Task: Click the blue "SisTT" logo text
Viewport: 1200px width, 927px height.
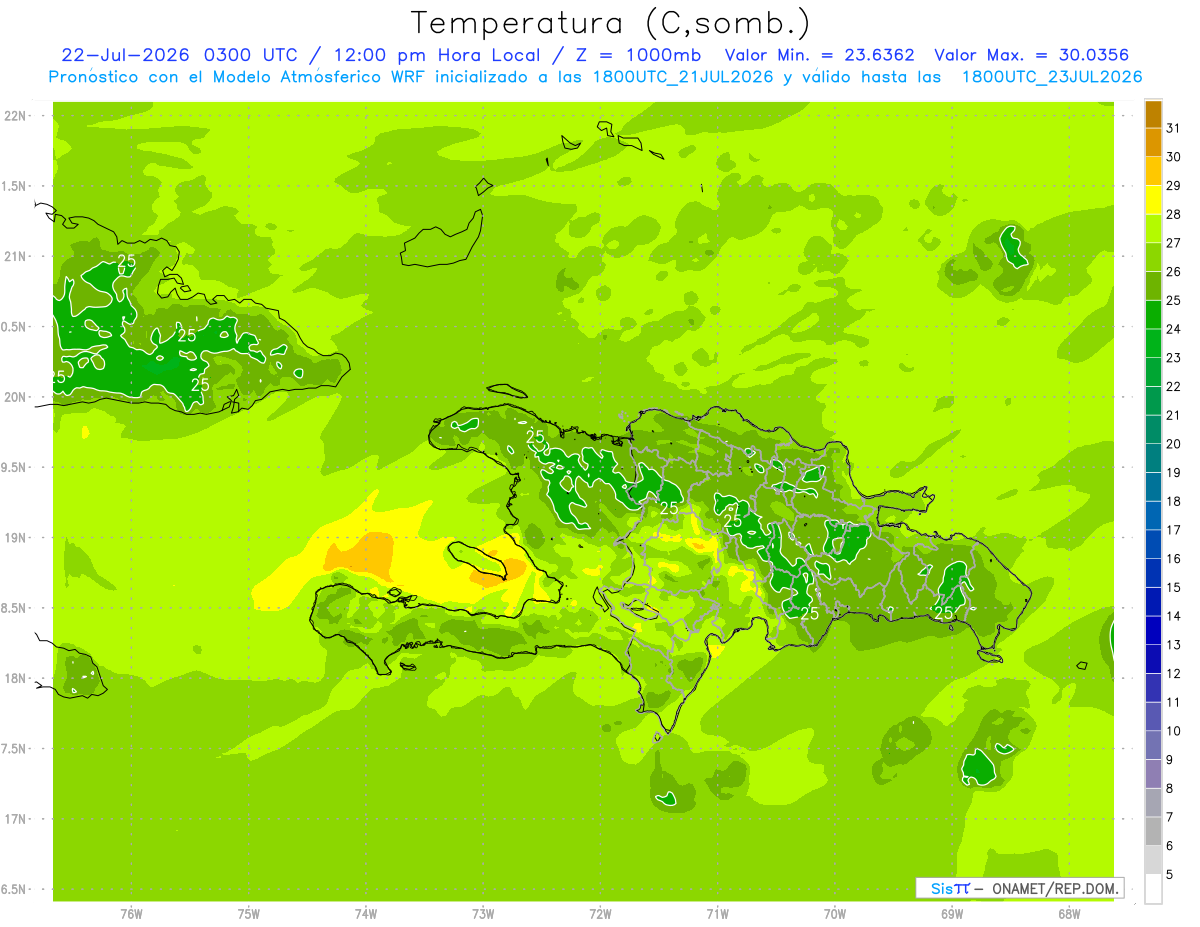Action: point(950,888)
